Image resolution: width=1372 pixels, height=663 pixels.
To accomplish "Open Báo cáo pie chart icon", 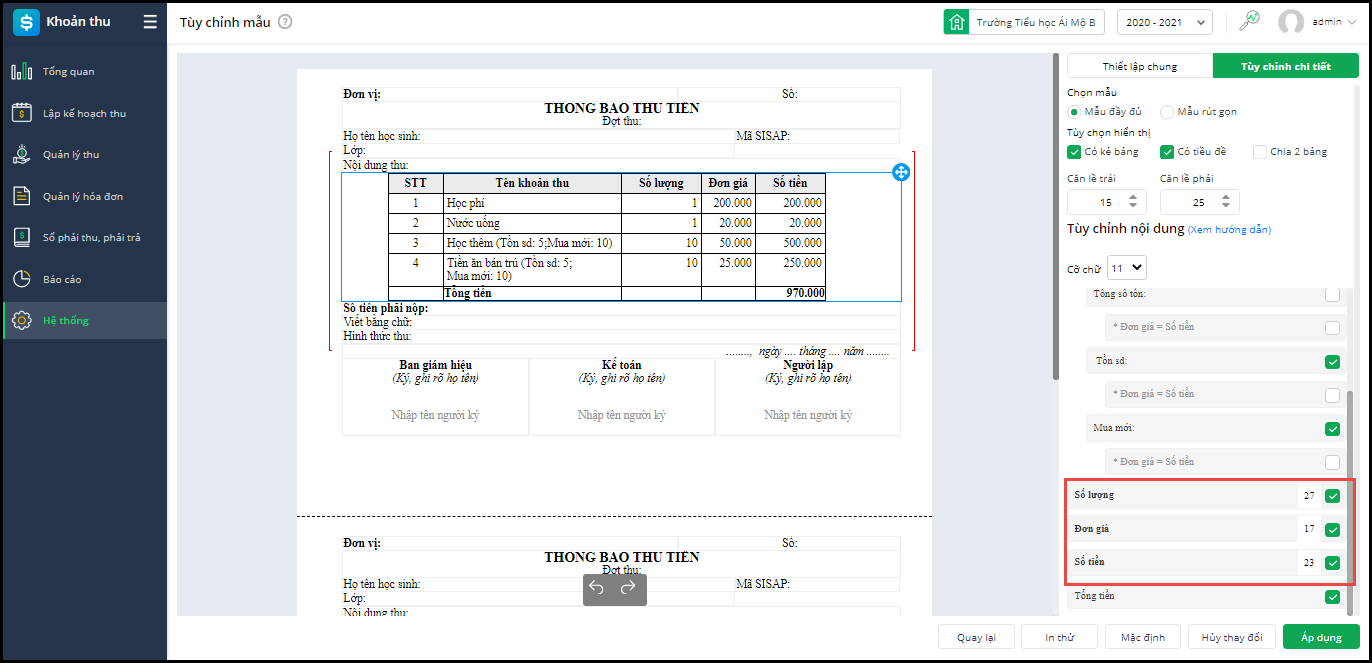I will pyautogui.click(x=22, y=279).
